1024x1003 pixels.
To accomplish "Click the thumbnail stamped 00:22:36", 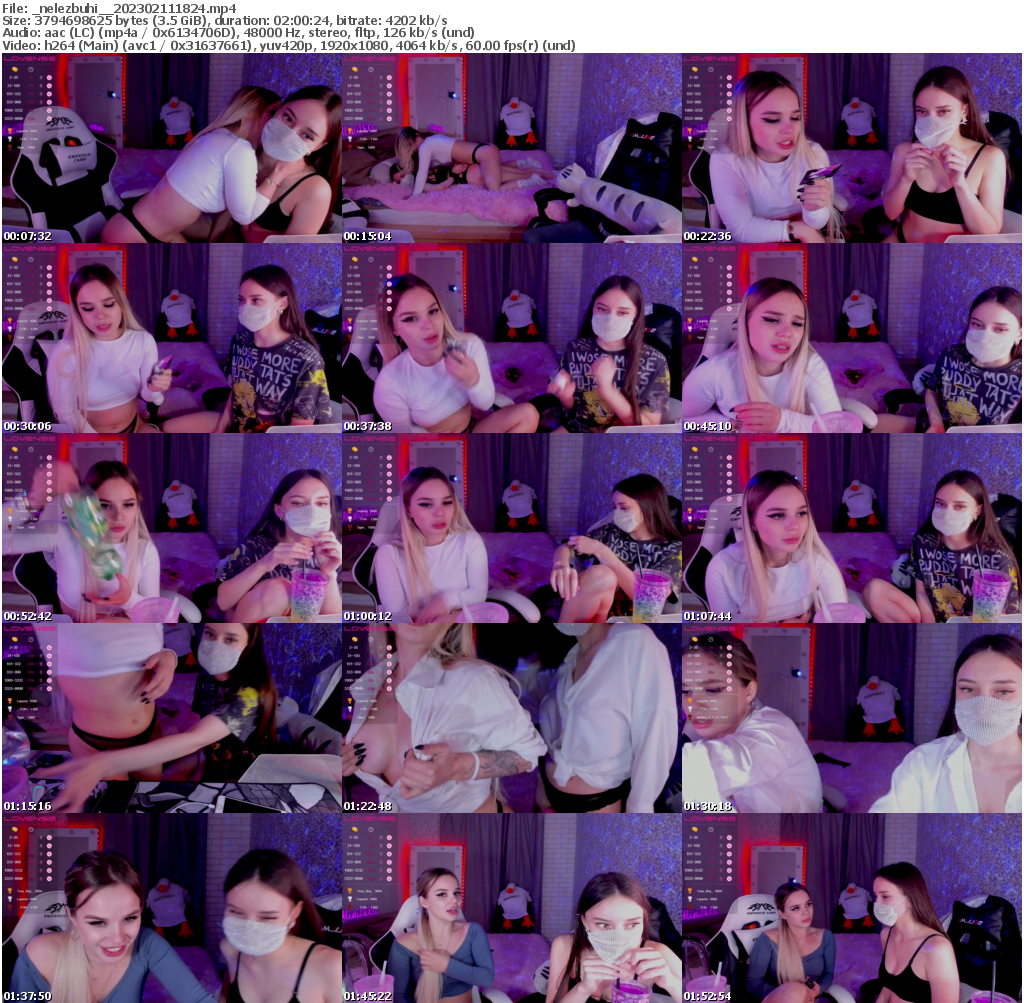I will coord(851,148).
